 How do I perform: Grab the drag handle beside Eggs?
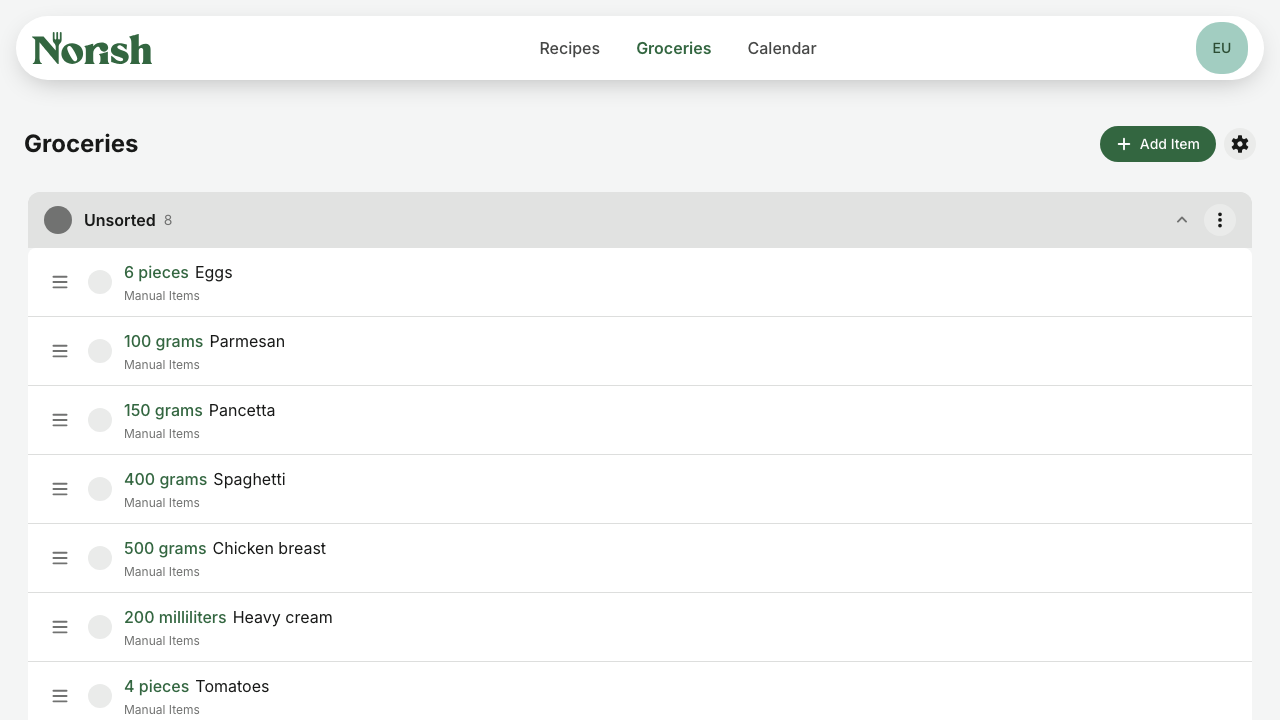(60, 282)
